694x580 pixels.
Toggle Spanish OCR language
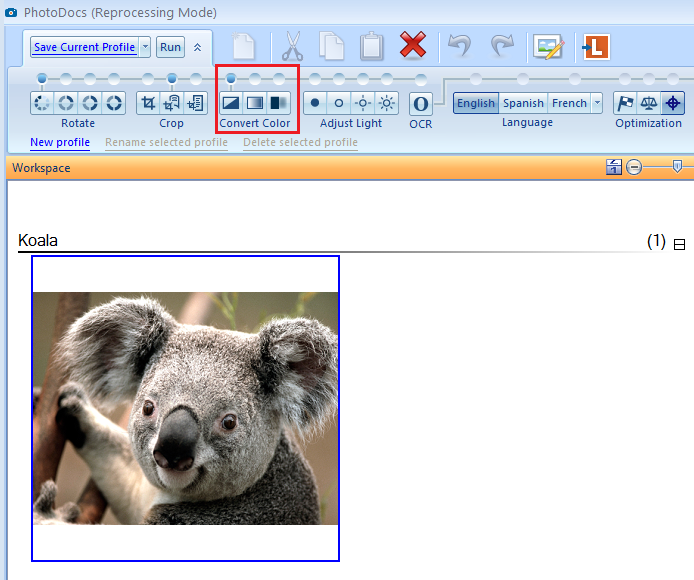coord(523,103)
